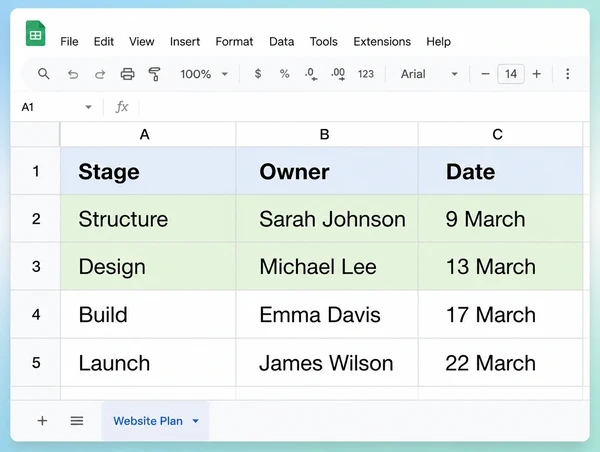The width and height of the screenshot is (600, 452).
Task: Select the Stage header cell
Action: (x=148, y=171)
